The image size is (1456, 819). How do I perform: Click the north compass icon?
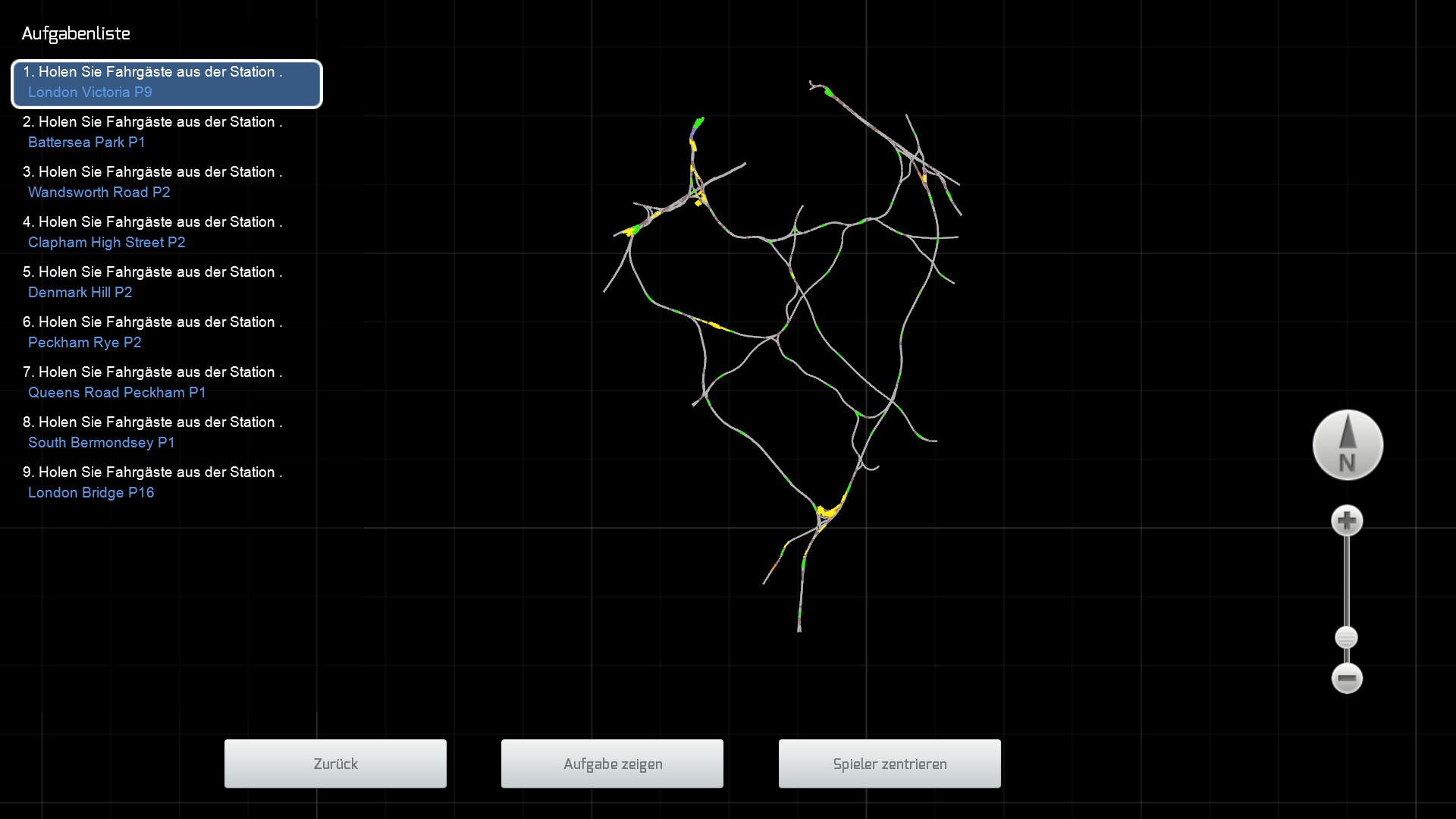pyautogui.click(x=1348, y=445)
